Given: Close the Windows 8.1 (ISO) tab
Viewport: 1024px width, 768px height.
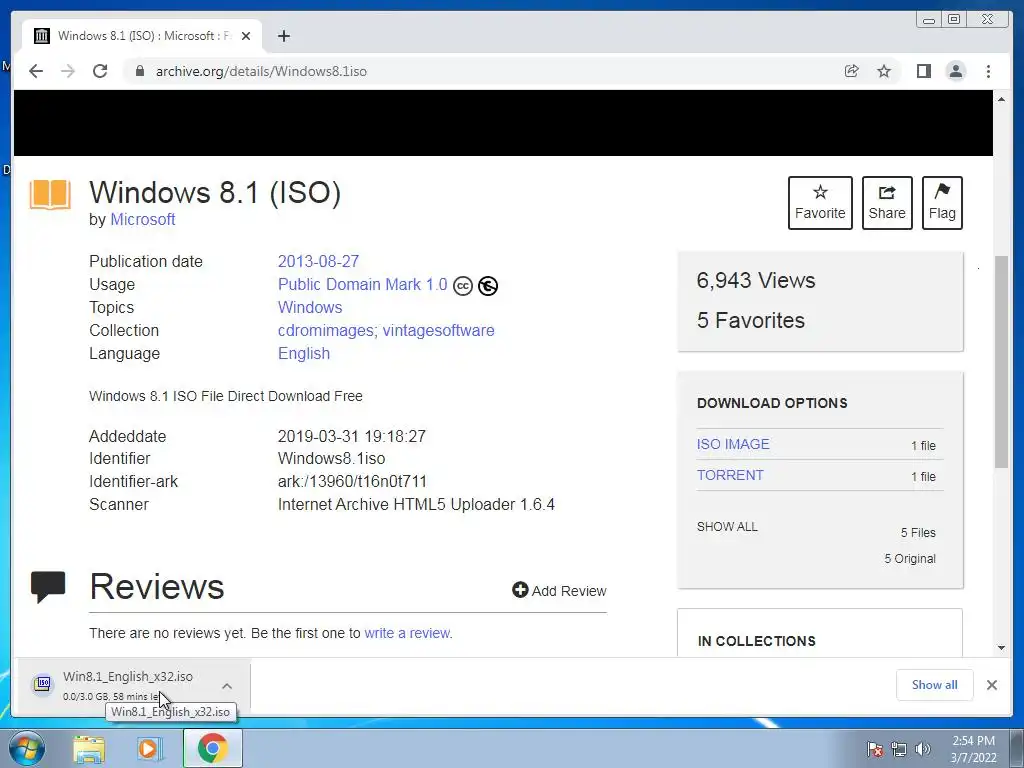Looking at the screenshot, I should click(246, 36).
